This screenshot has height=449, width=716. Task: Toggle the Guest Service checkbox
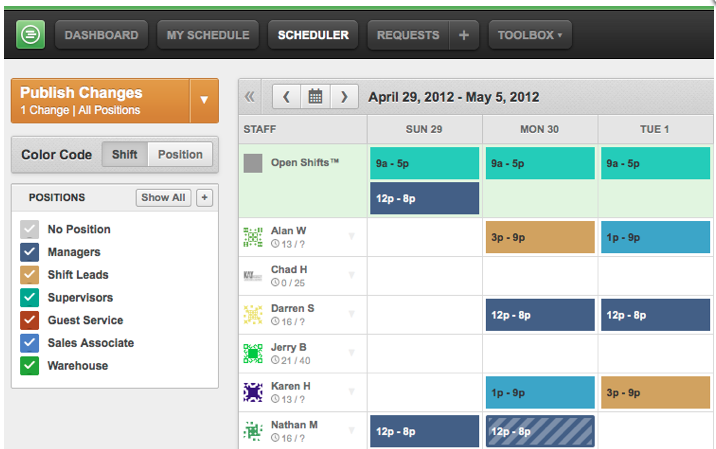pyautogui.click(x=29, y=320)
